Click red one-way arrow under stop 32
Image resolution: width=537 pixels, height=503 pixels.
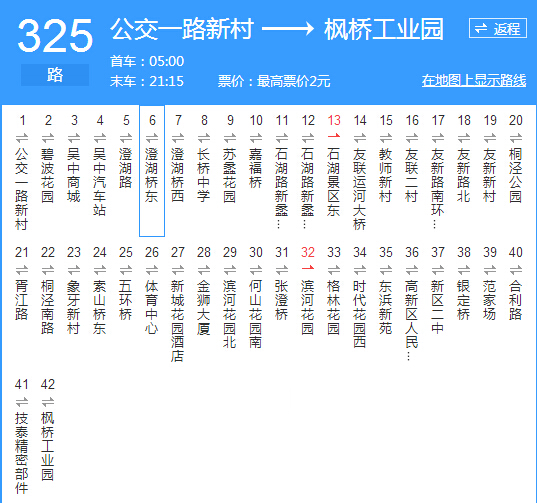(x=308, y=268)
